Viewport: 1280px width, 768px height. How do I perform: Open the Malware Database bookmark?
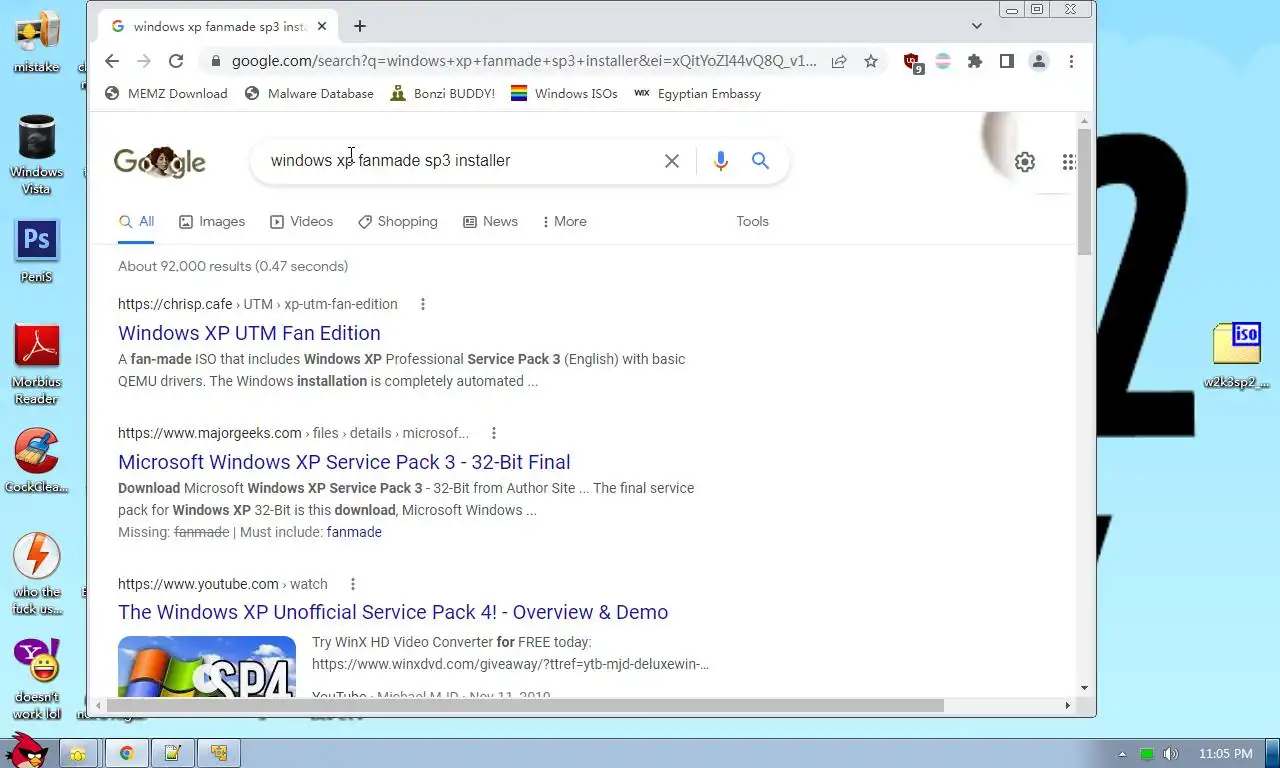point(309,93)
